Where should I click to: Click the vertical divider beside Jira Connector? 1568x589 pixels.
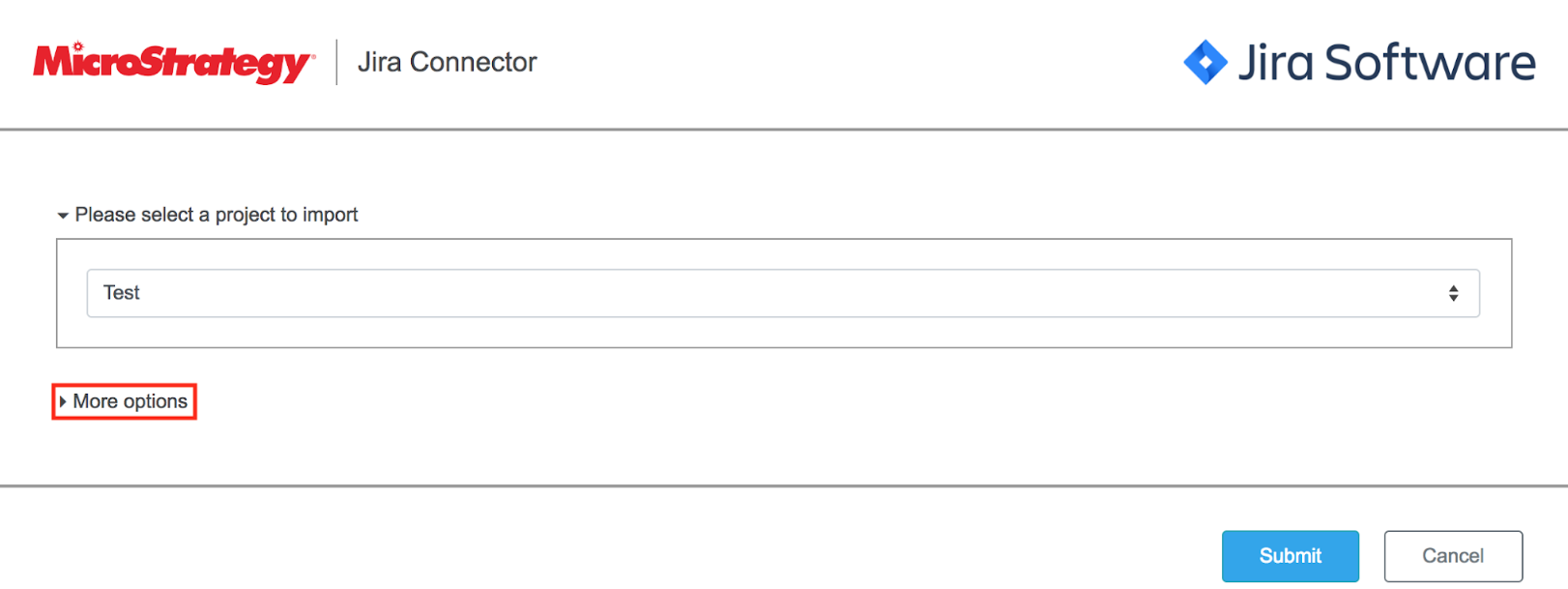click(x=336, y=63)
